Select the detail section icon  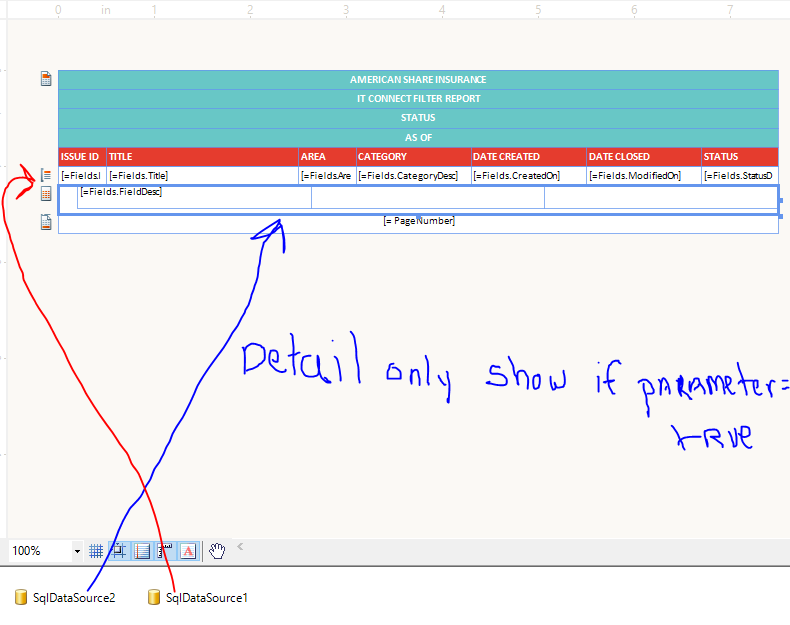[x=46, y=194]
